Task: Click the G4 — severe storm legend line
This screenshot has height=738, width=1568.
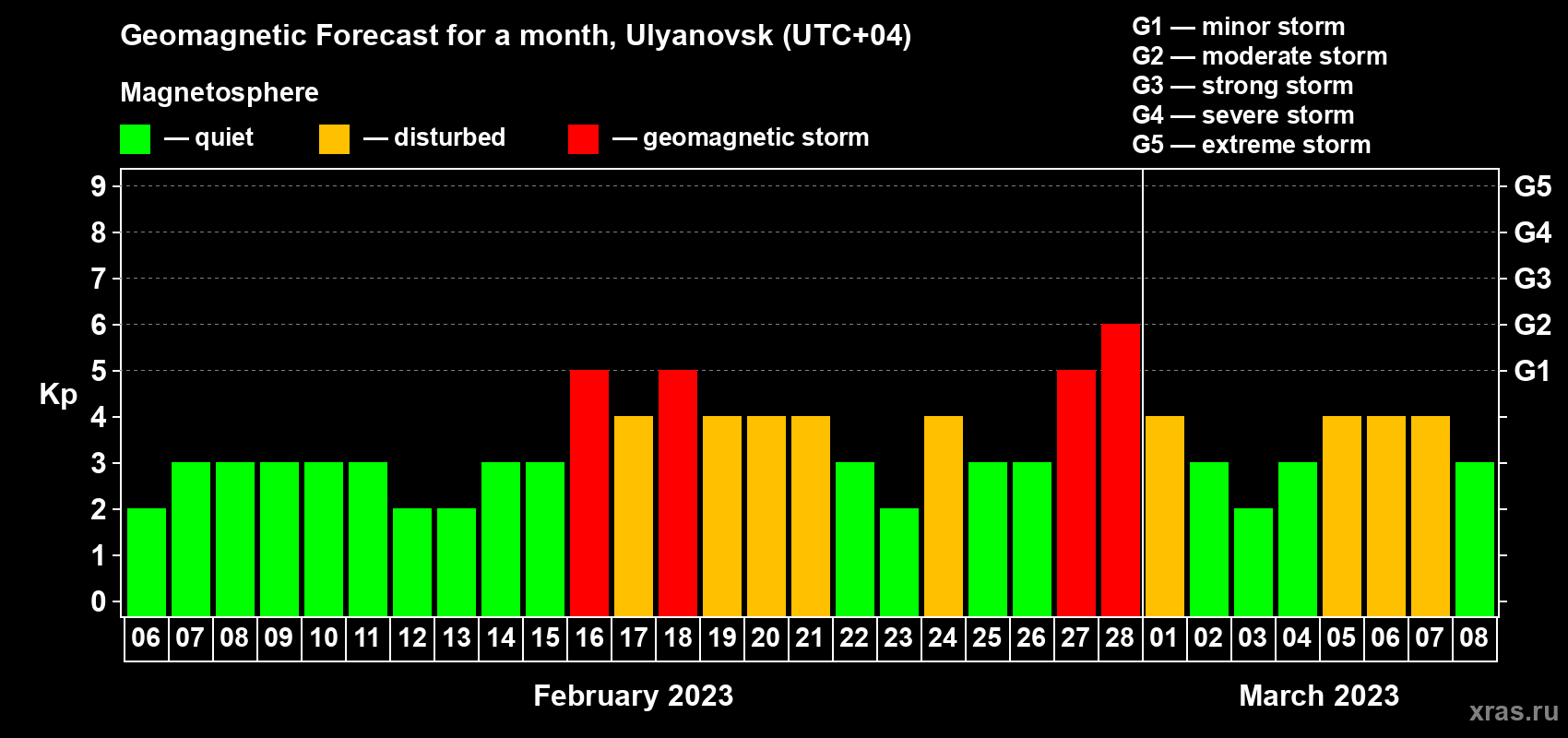Action: [1243, 115]
